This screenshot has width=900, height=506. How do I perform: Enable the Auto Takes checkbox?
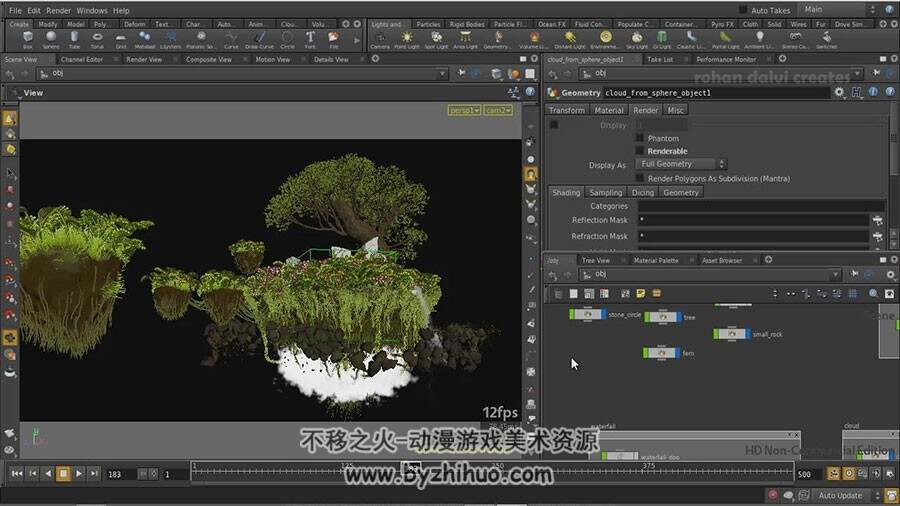coord(743,10)
